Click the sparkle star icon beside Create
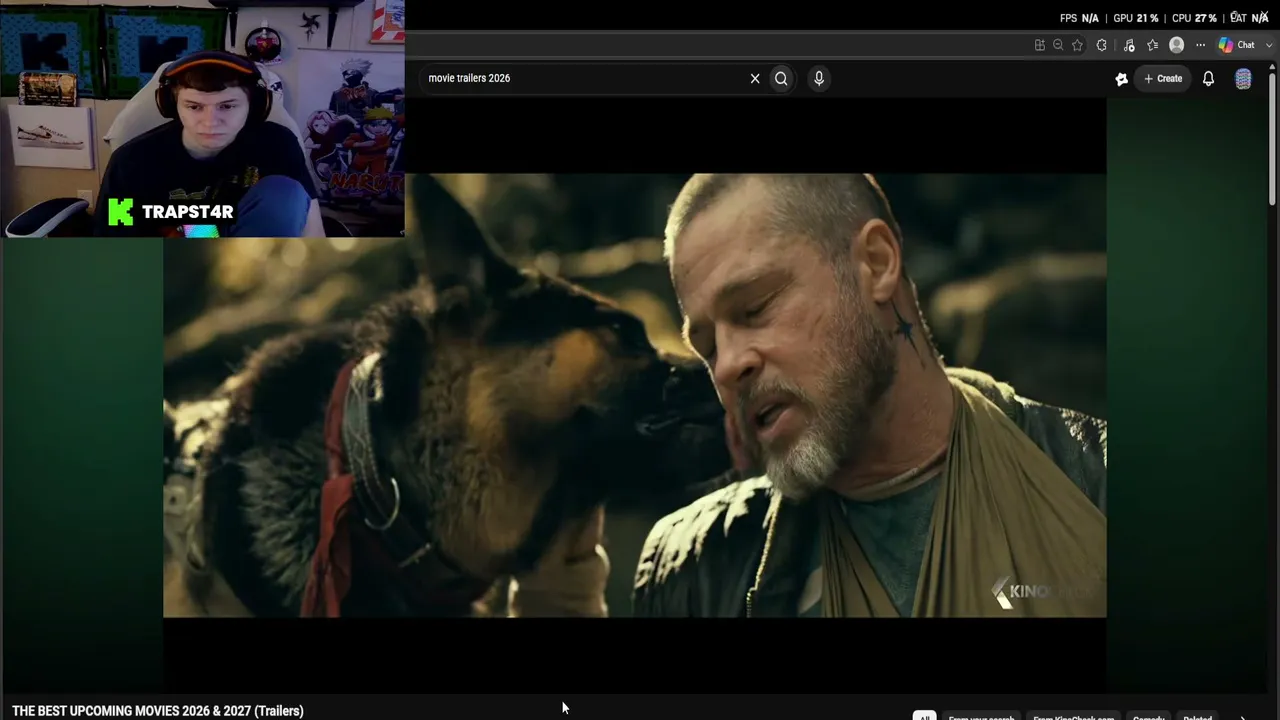The width and height of the screenshot is (1280, 720). click(1122, 79)
